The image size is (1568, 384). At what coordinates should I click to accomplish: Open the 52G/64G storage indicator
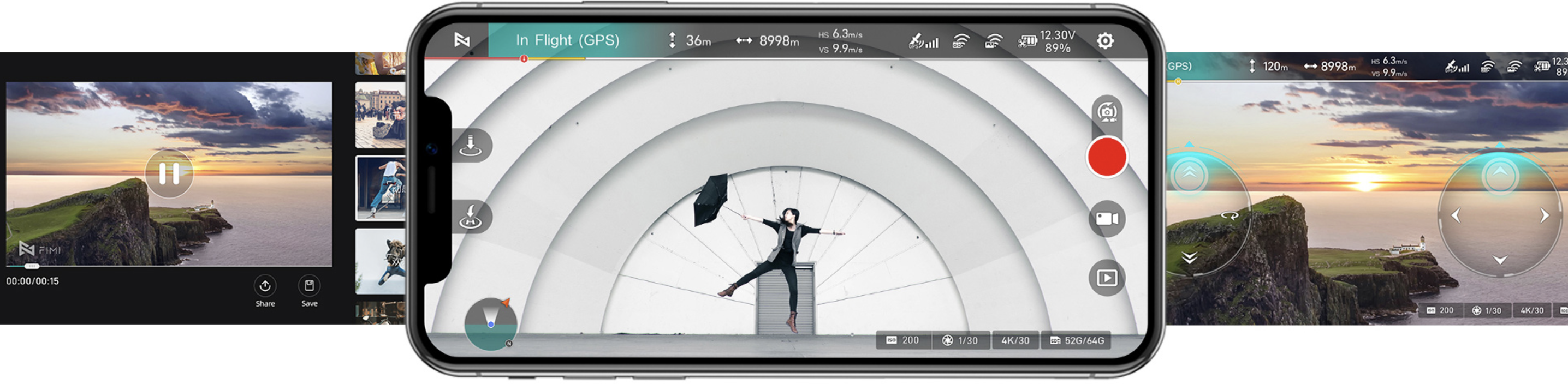pyautogui.click(x=1076, y=341)
